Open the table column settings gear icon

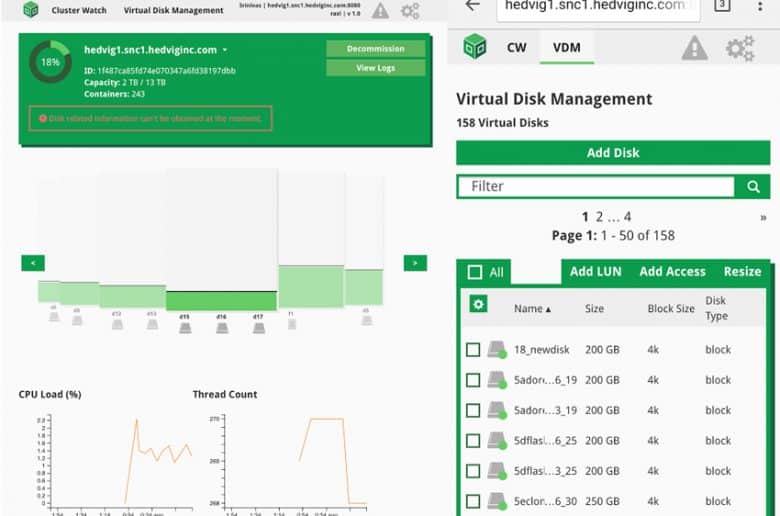pos(478,304)
